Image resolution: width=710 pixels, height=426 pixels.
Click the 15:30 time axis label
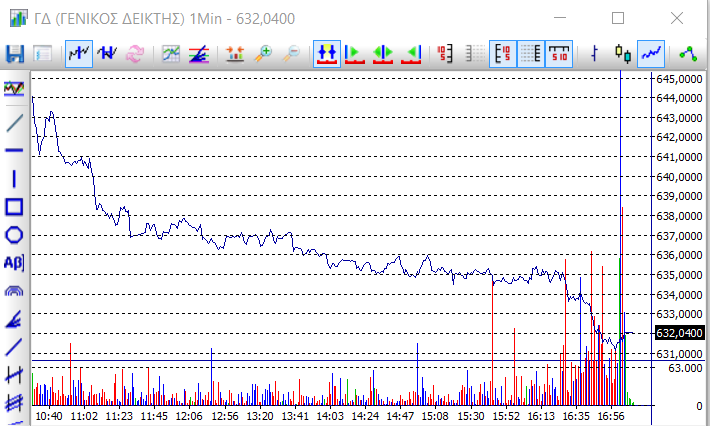[x=470, y=416]
